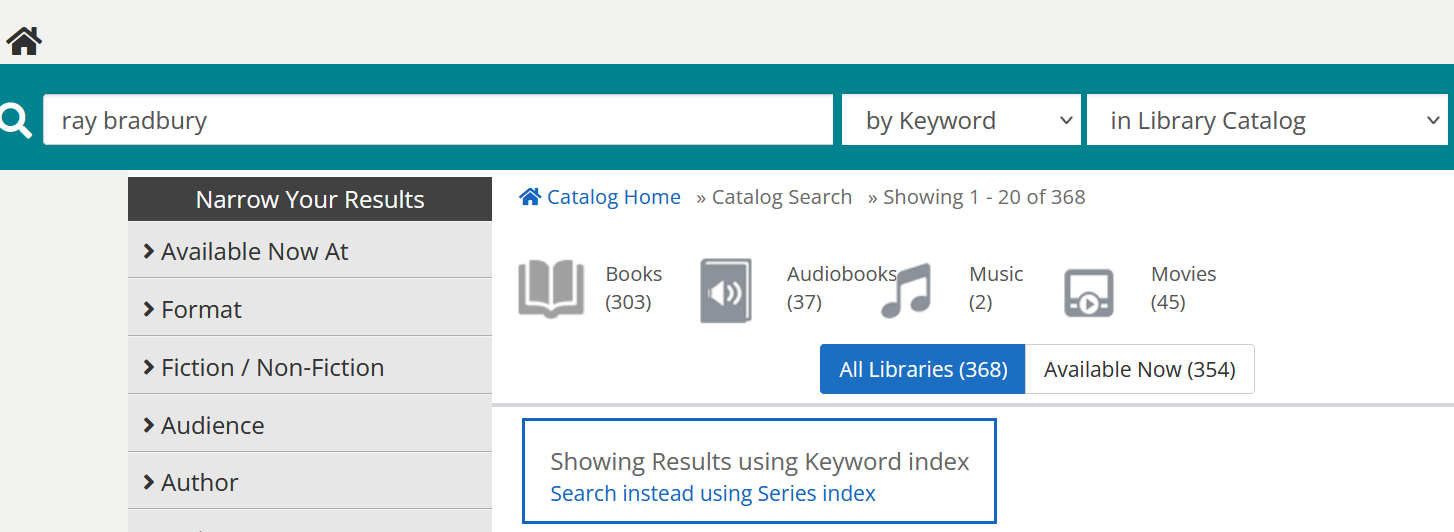Switch to Available Now (354) tab
The width and height of the screenshot is (1454, 532).
[1140, 369]
